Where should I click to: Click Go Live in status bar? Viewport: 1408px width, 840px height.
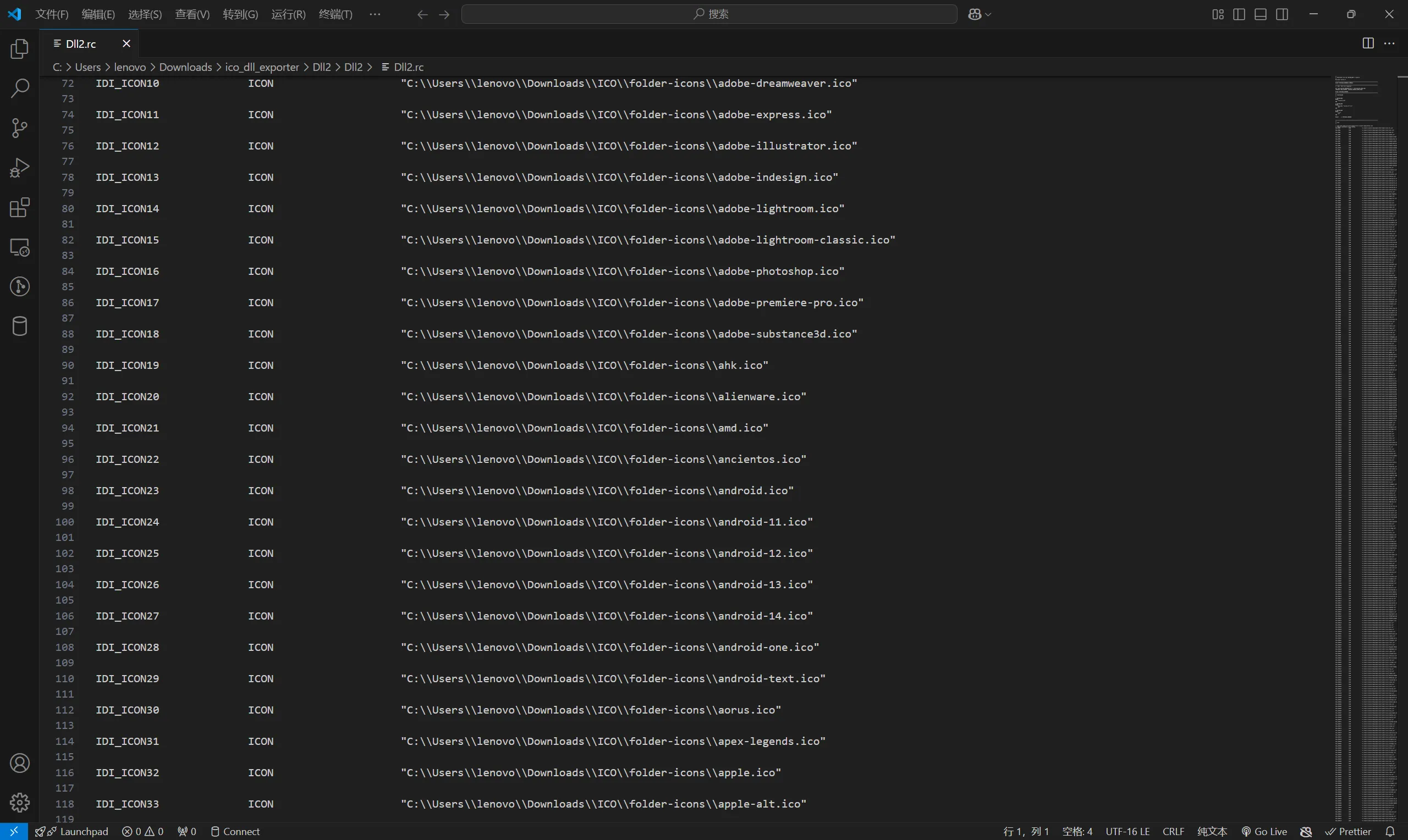tap(1264, 831)
